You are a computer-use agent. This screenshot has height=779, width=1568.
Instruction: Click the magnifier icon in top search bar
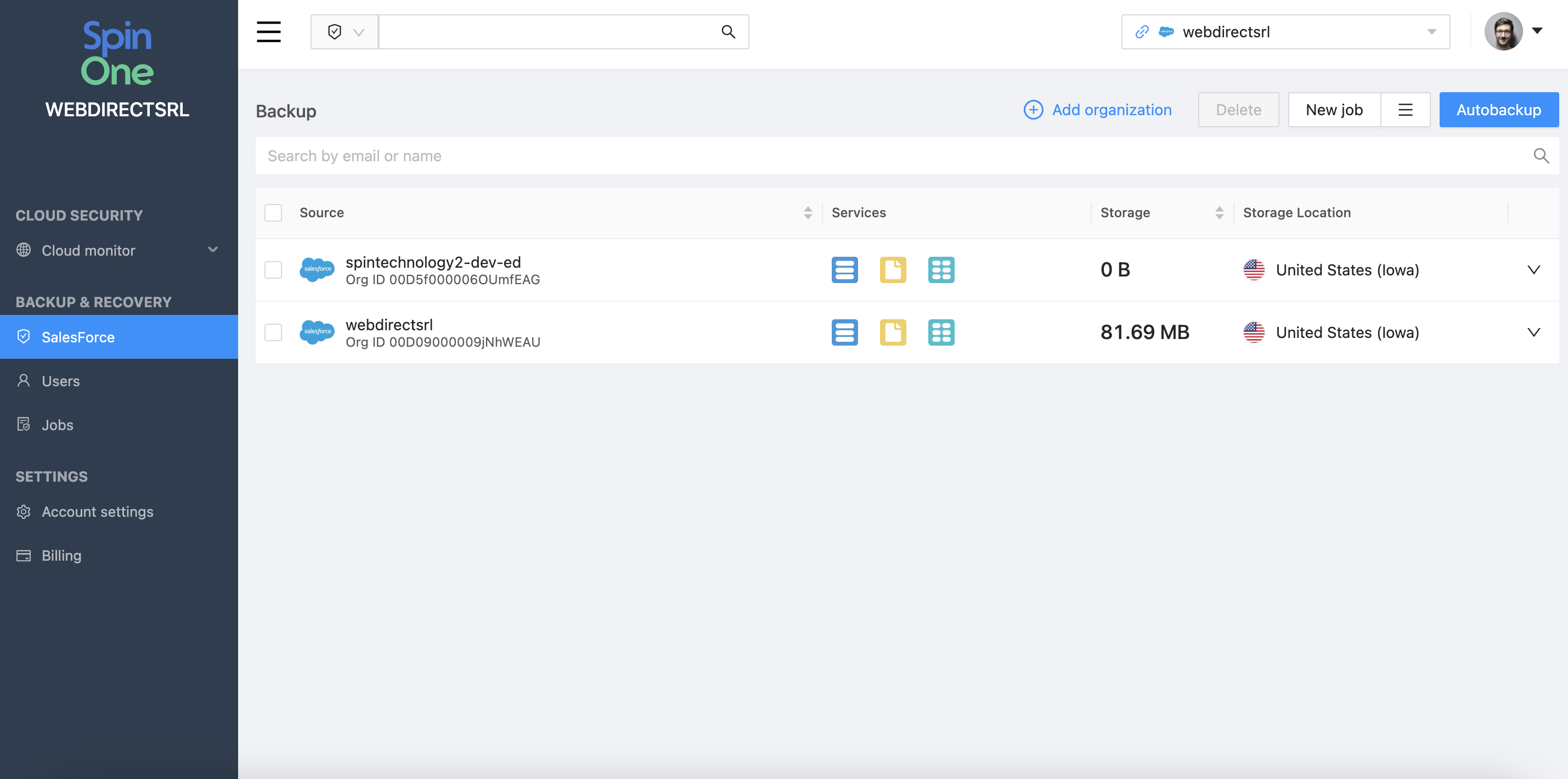pos(728,32)
